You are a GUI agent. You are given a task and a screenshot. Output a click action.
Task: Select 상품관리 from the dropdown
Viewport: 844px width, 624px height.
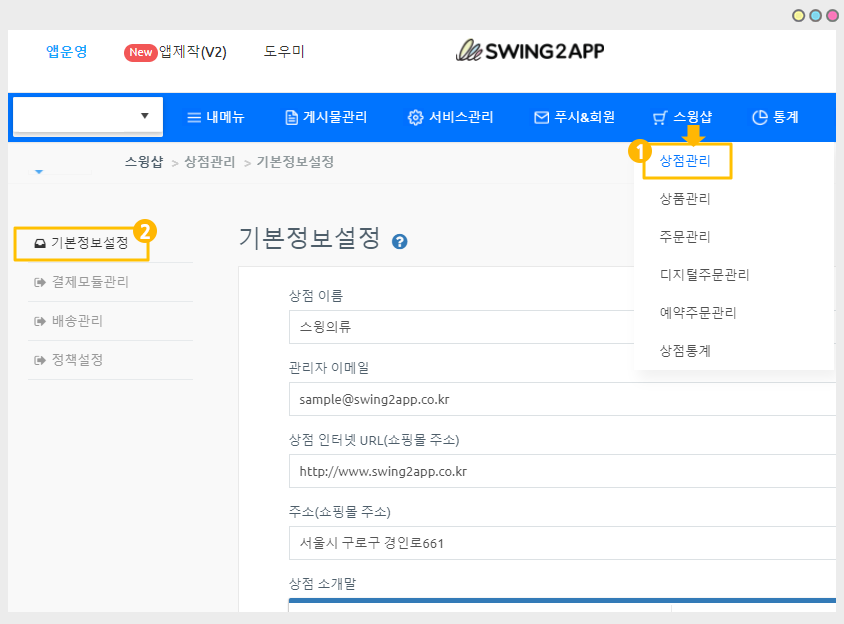click(x=685, y=199)
